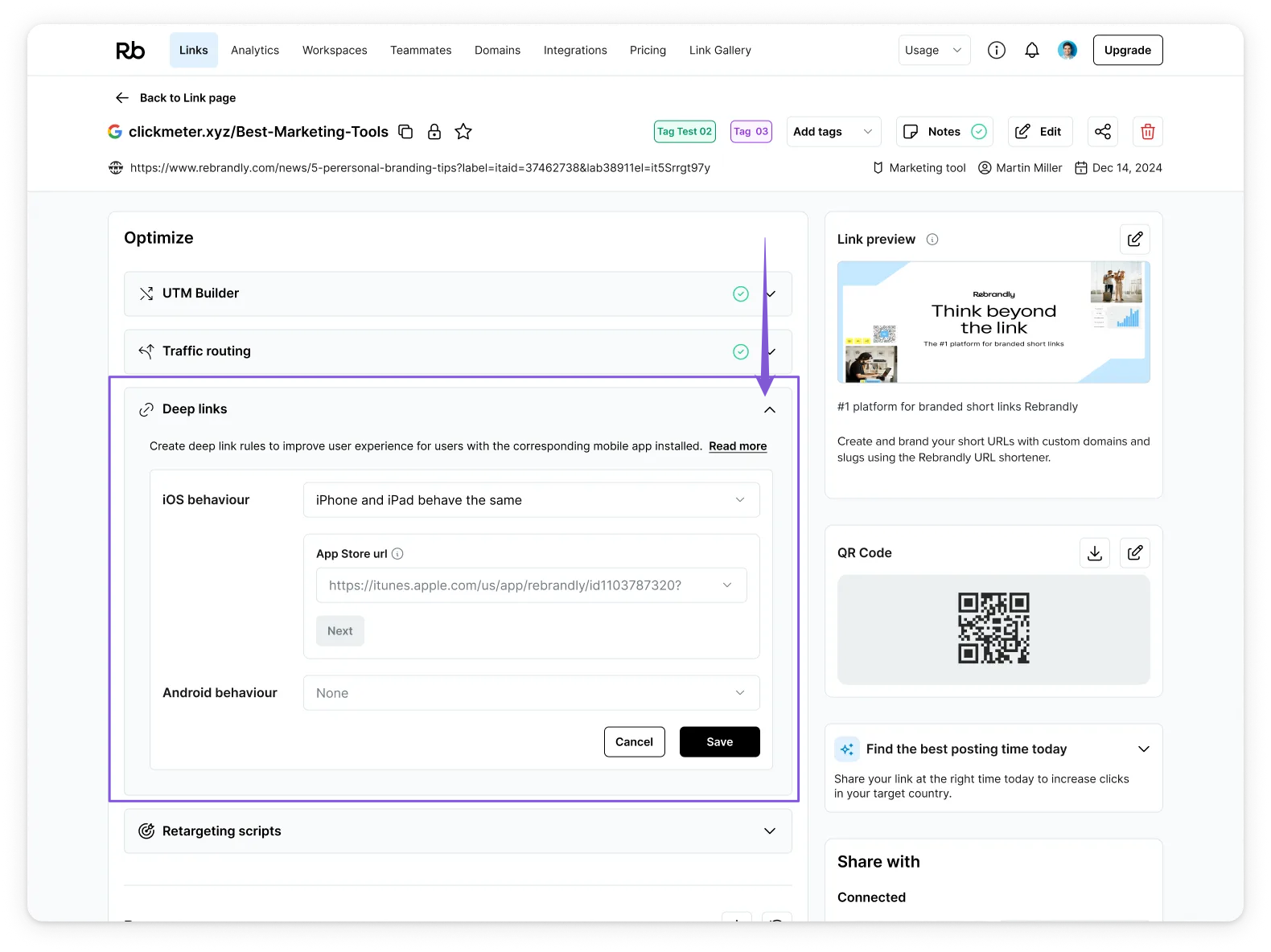This screenshot has width=1271, height=952.
Task: Open the info help icon in header
Action: pos(997,50)
